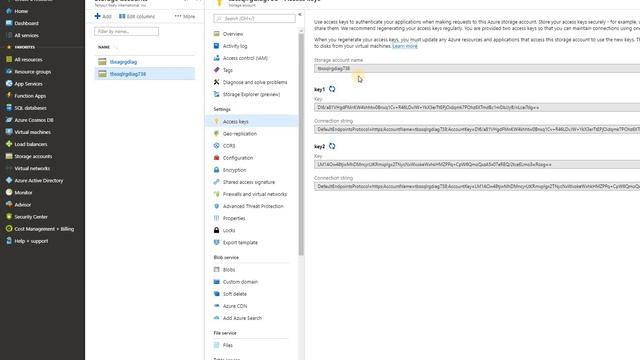
Task: Open Configuration settings
Action: point(238,158)
